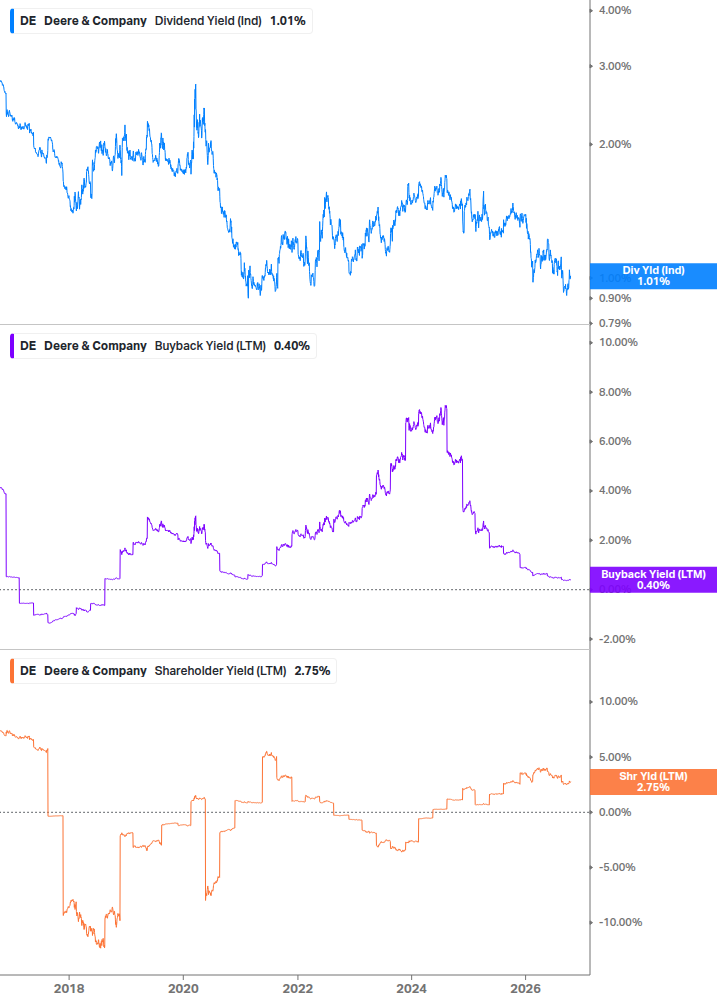Click the -2.00% tick on the buyback yield axis
717x1005 pixels.
pyautogui.click(x=617, y=640)
